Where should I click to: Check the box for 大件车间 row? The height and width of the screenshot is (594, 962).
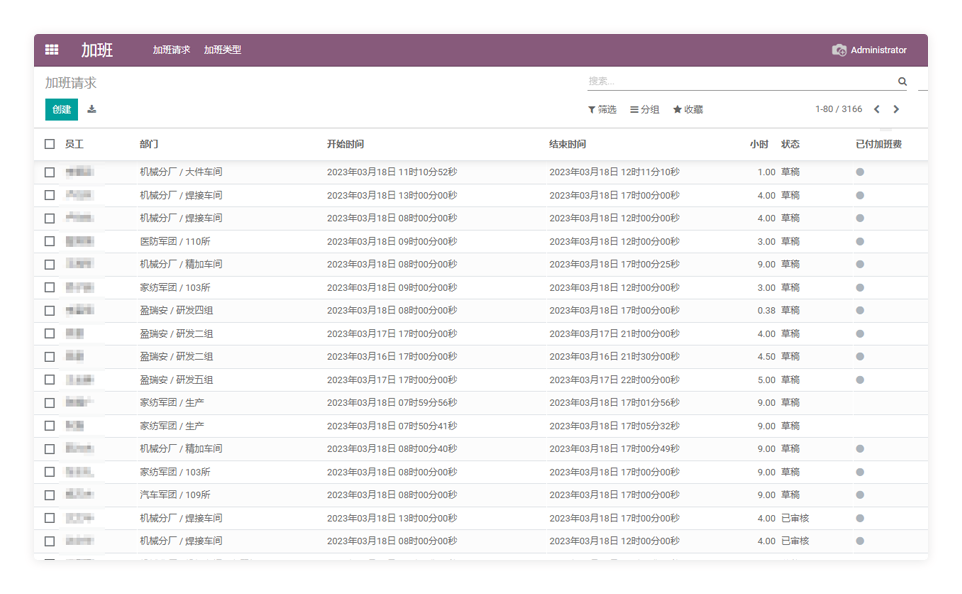(x=50, y=172)
